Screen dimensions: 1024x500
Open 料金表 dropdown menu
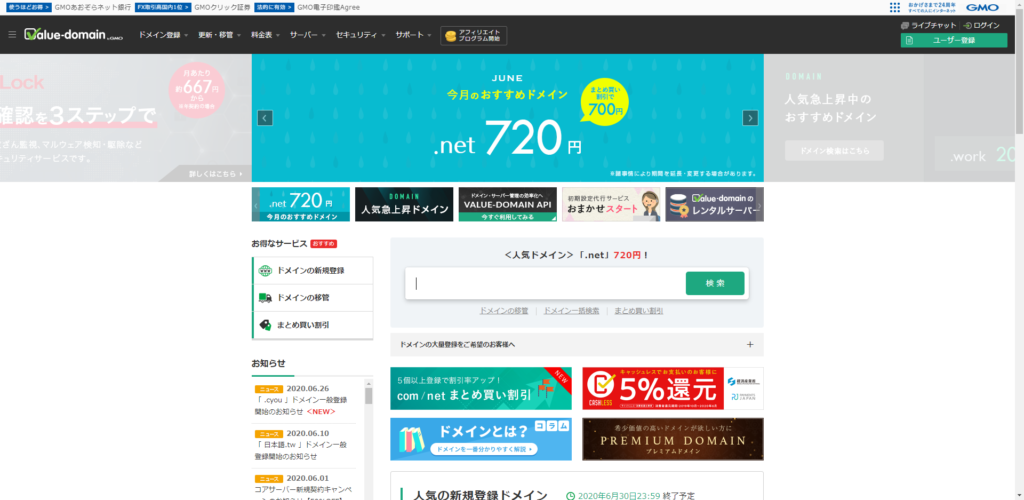click(266, 35)
